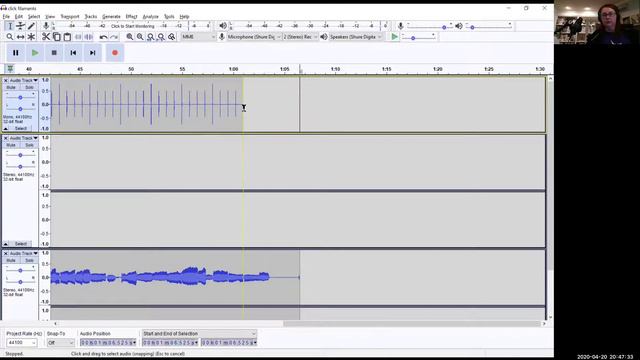Open the Tracks menu
This screenshot has width=640, height=360.
91,16
